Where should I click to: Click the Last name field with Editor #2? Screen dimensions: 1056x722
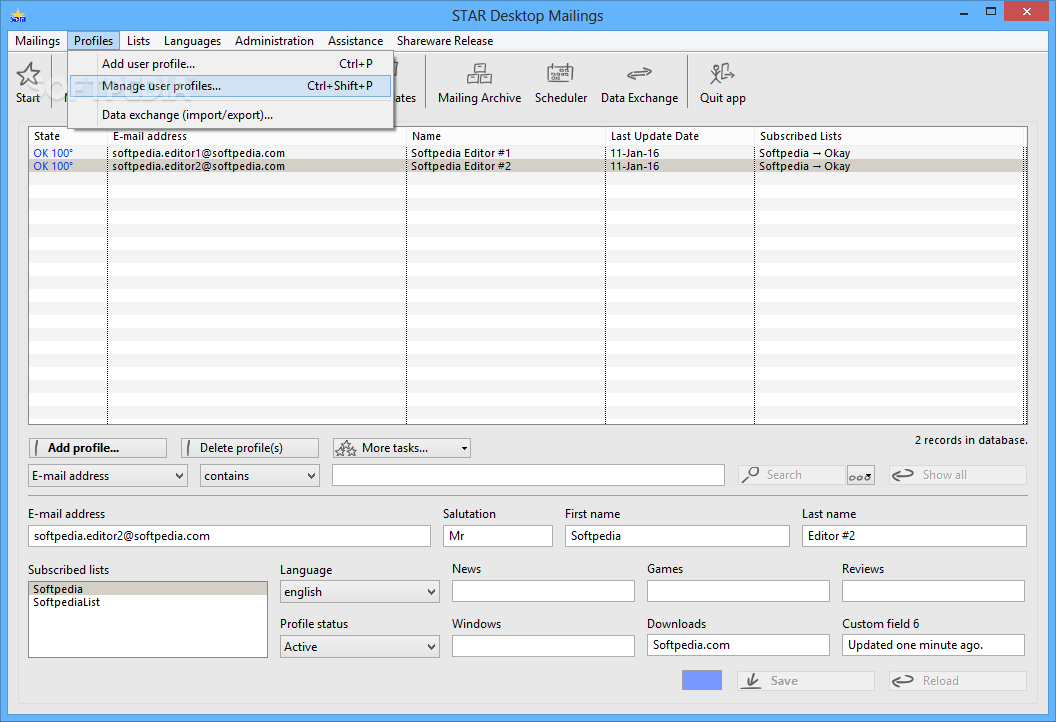point(914,536)
